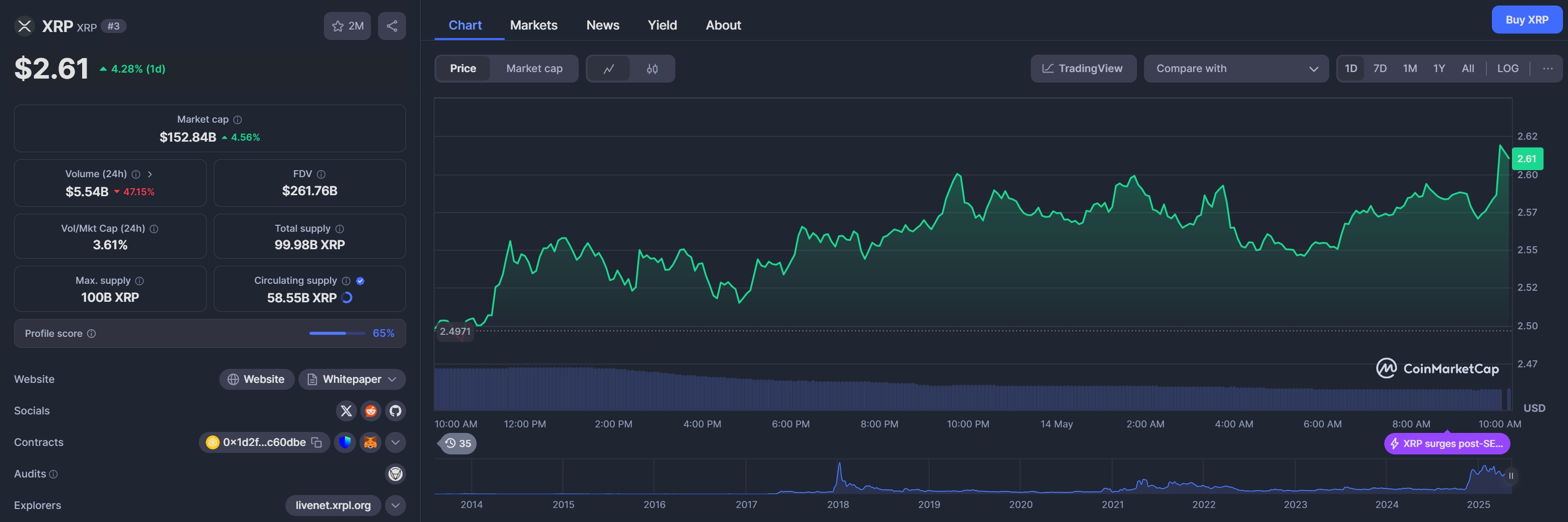
Task: Open 'XRP surges post-SE...' news tag
Action: (1447, 443)
